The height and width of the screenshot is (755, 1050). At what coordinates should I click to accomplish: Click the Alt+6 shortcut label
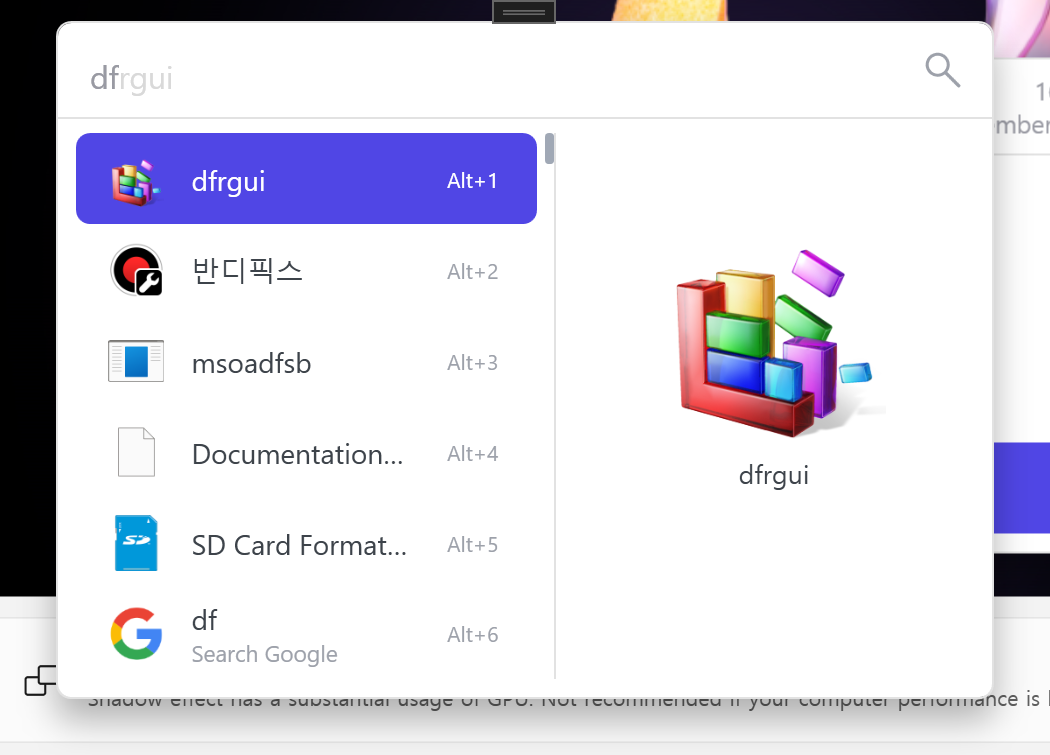(472, 635)
